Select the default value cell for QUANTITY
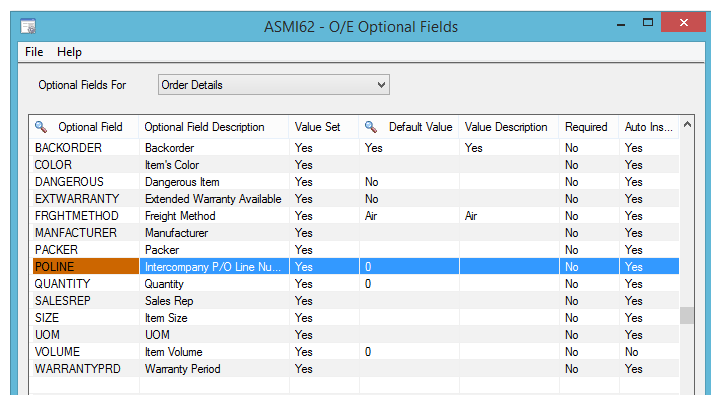The width and height of the screenshot is (721, 405). (408, 284)
